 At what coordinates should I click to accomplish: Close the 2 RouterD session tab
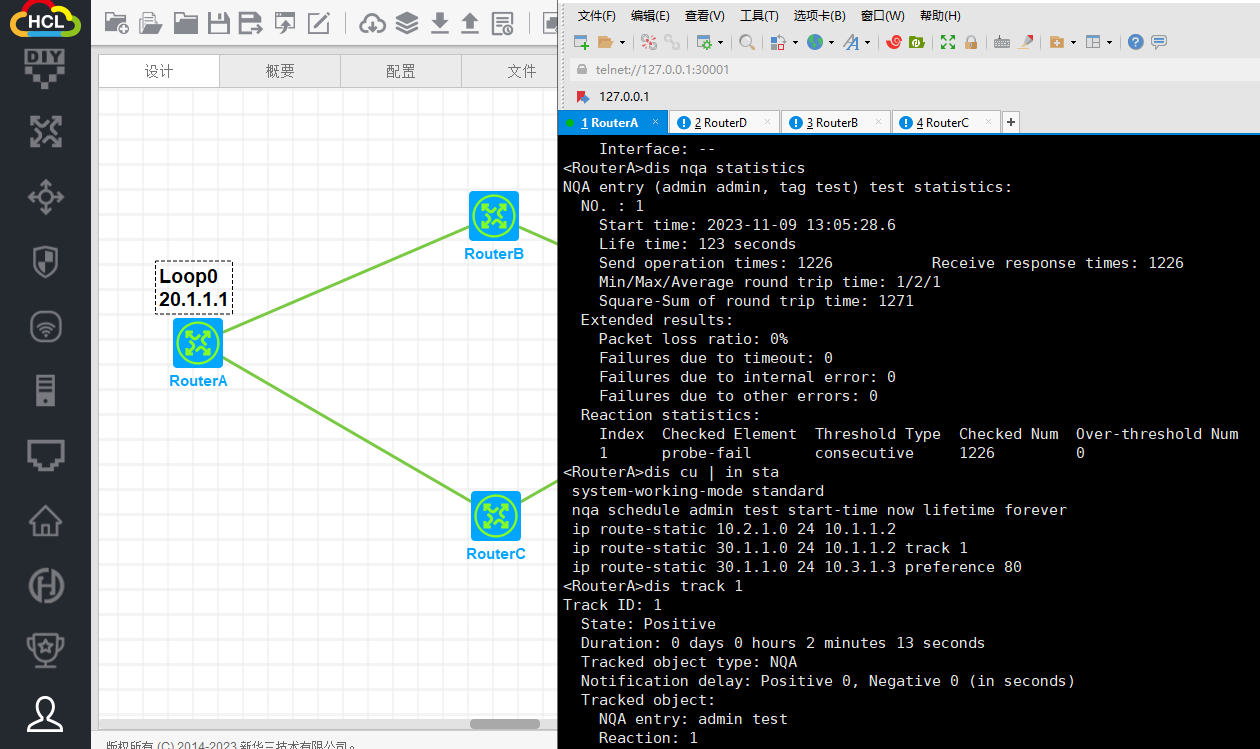coord(767,122)
